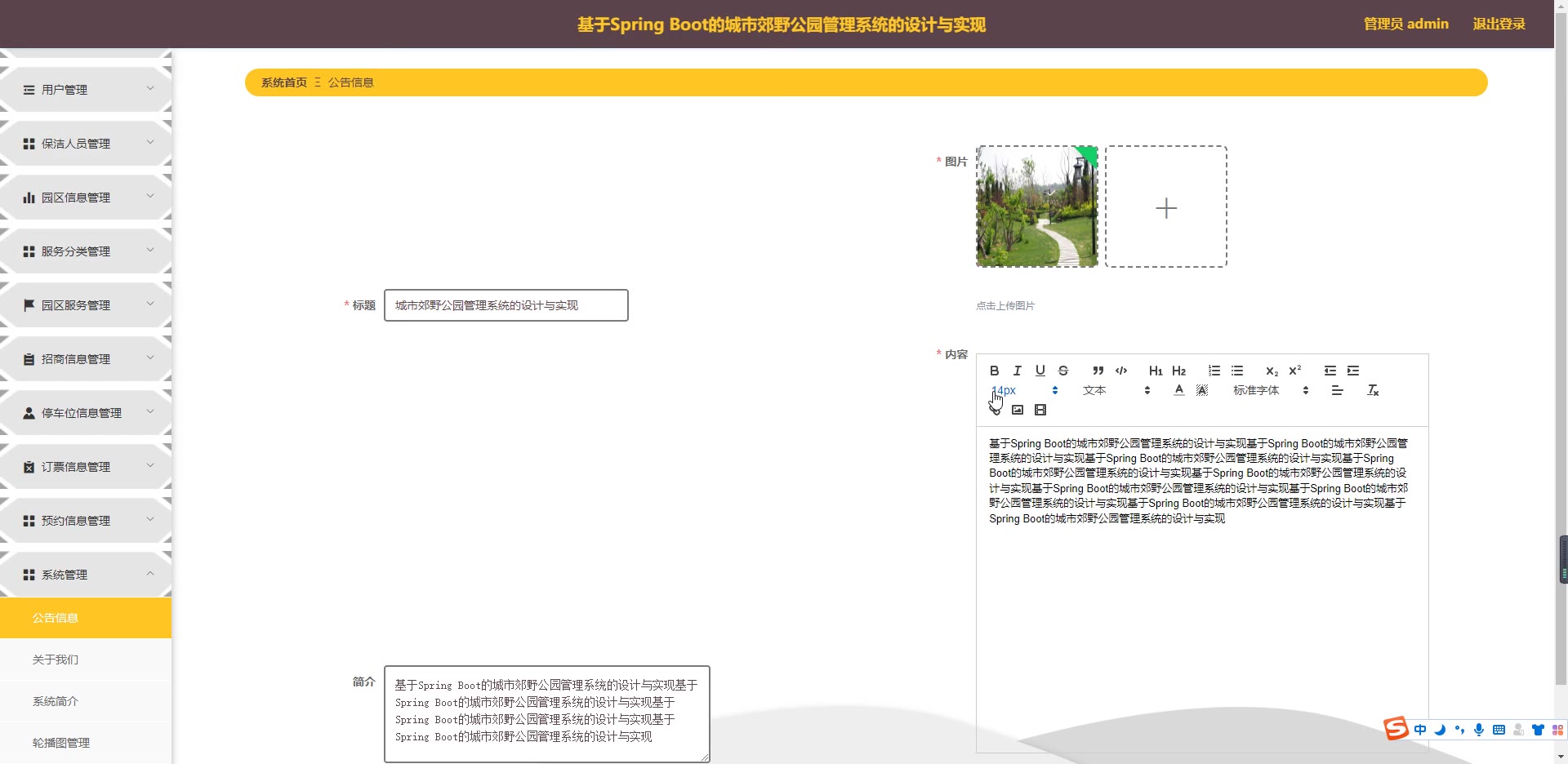
Task: Expand the 预约信息管理 menu
Action: tap(86, 521)
